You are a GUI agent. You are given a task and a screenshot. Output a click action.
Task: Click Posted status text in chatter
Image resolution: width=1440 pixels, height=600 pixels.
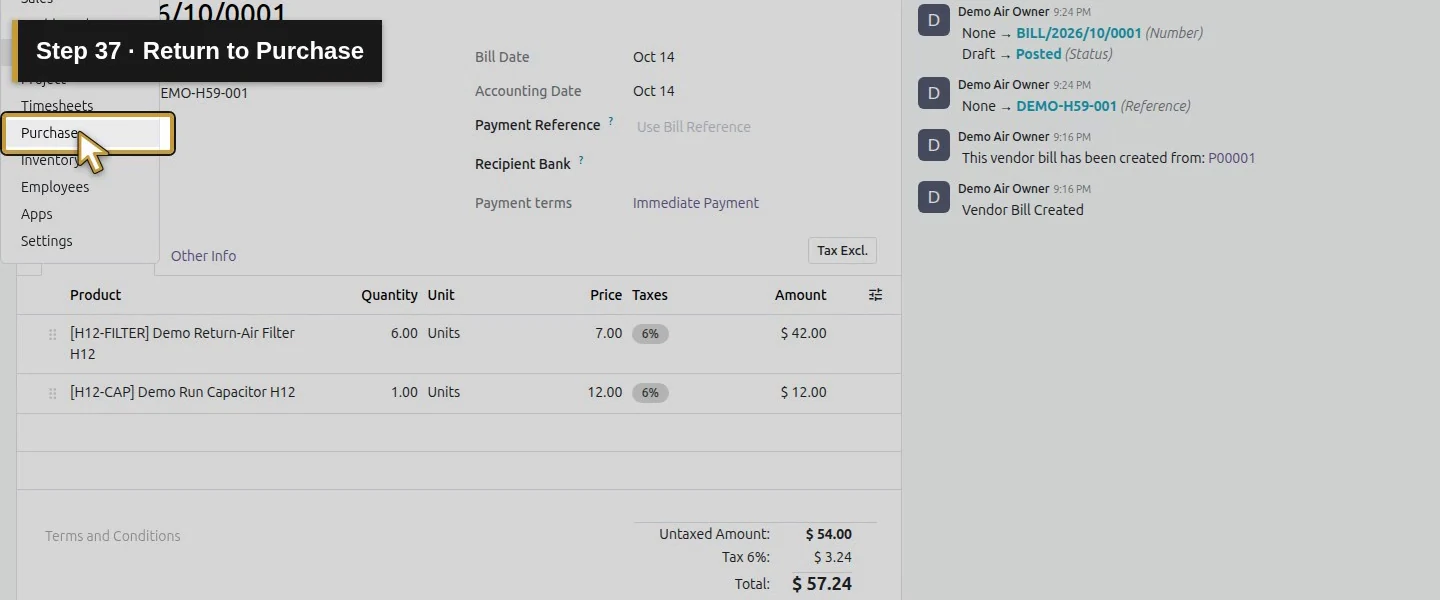tap(1038, 54)
